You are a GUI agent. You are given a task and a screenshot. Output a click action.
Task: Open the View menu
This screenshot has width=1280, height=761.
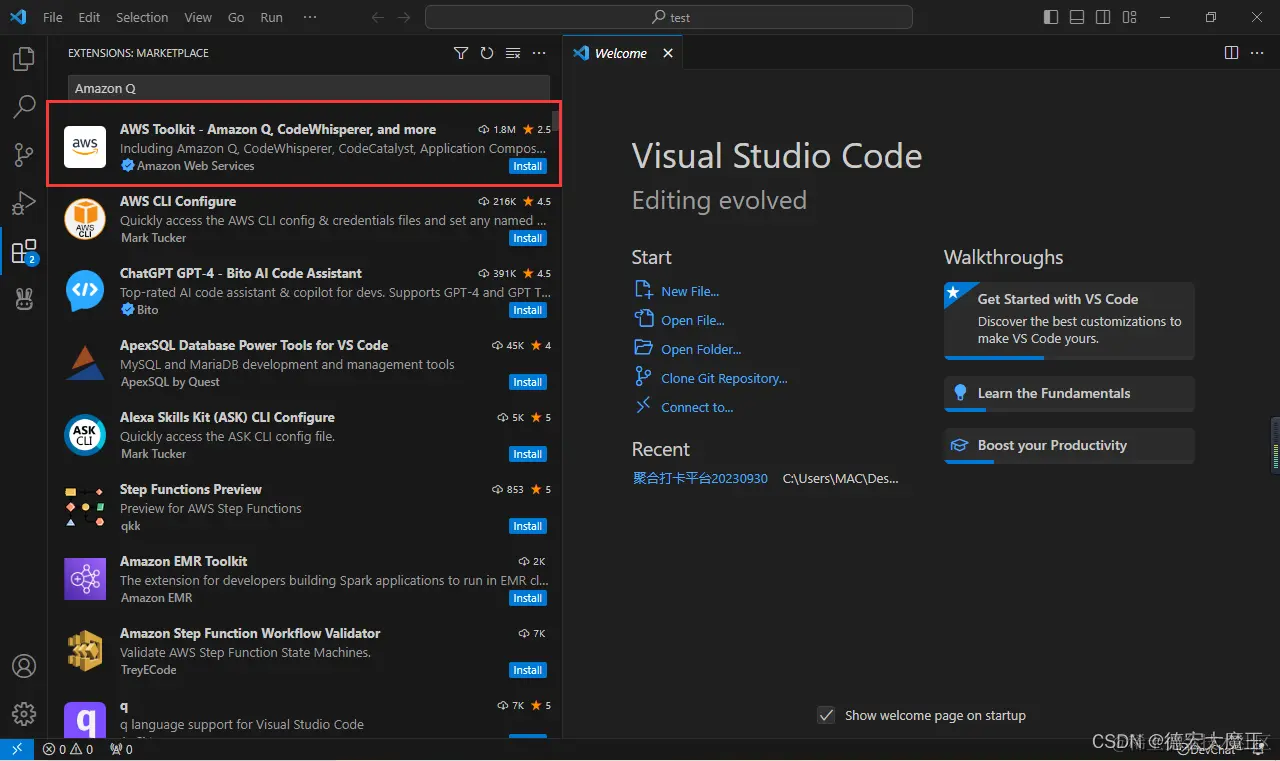(x=198, y=17)
